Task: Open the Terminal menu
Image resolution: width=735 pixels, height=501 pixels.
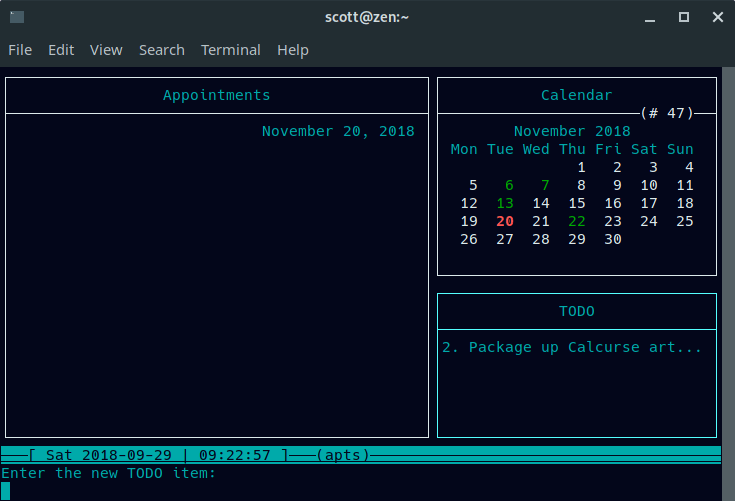Action: click(230, 50)
